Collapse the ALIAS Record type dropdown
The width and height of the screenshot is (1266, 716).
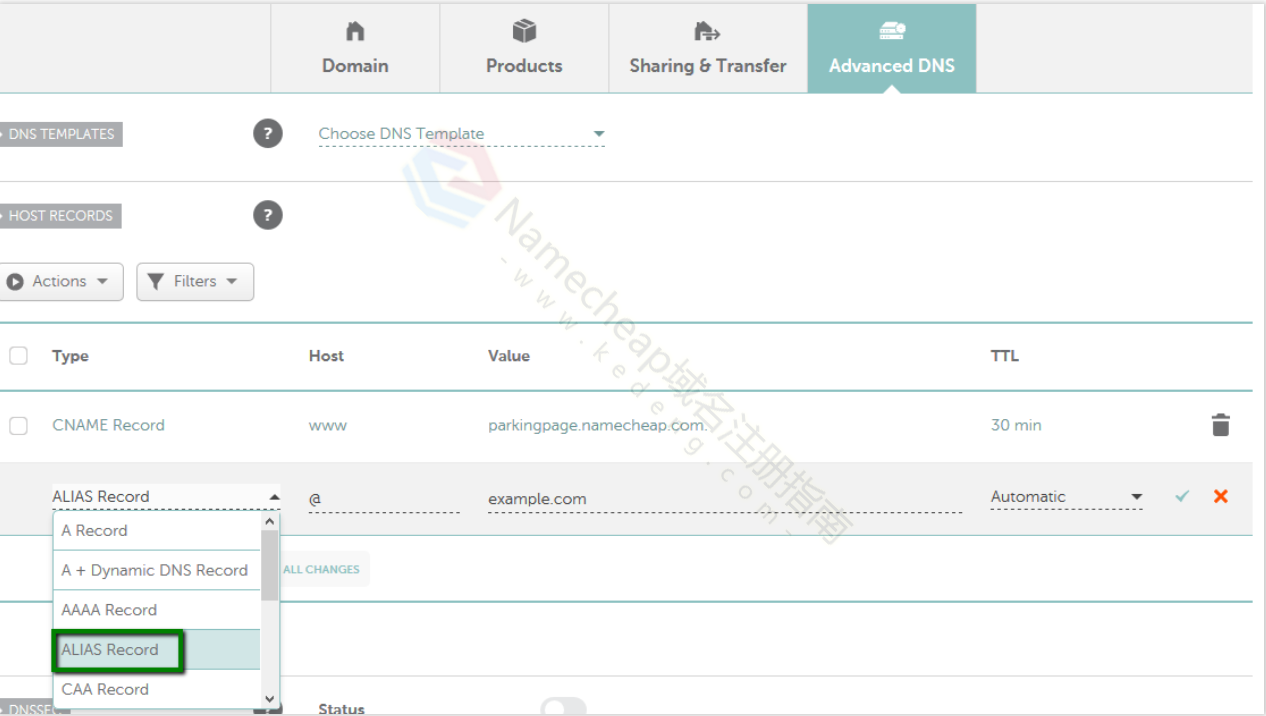click(x=166, y=497)
